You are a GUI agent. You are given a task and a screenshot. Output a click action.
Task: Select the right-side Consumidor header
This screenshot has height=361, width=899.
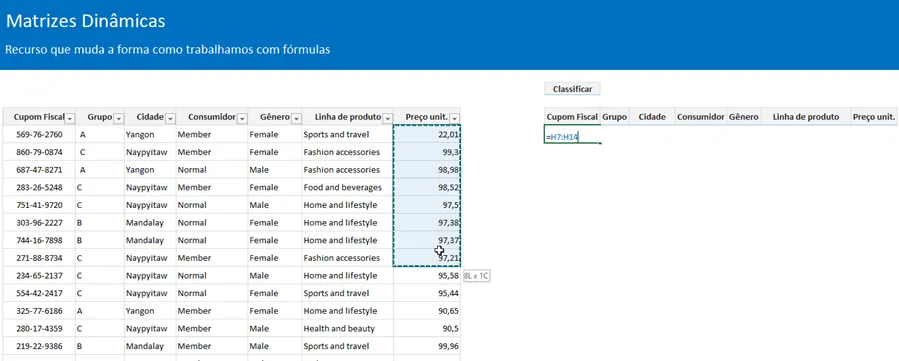pos(701,117)
